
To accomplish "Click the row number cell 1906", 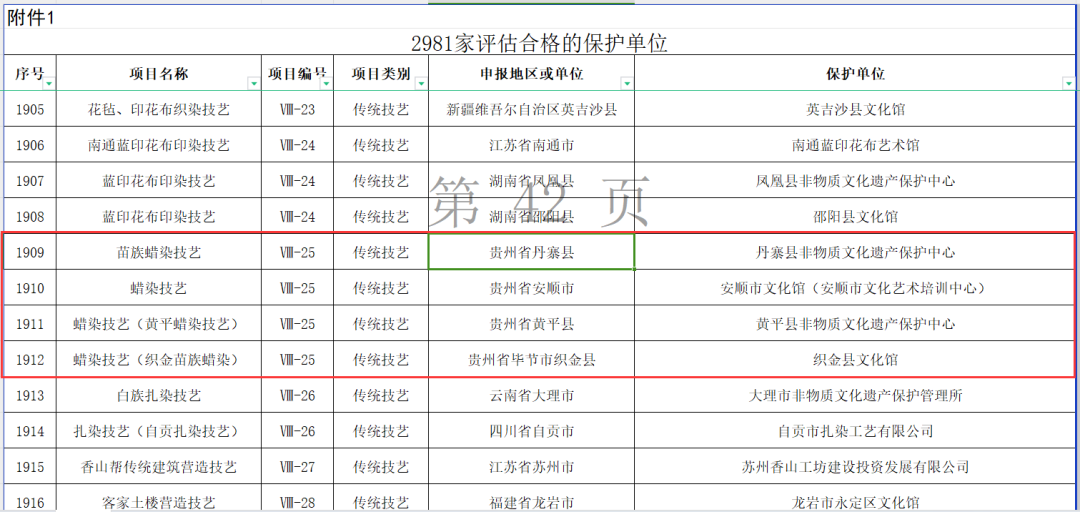I will click(x=30, y=145).
